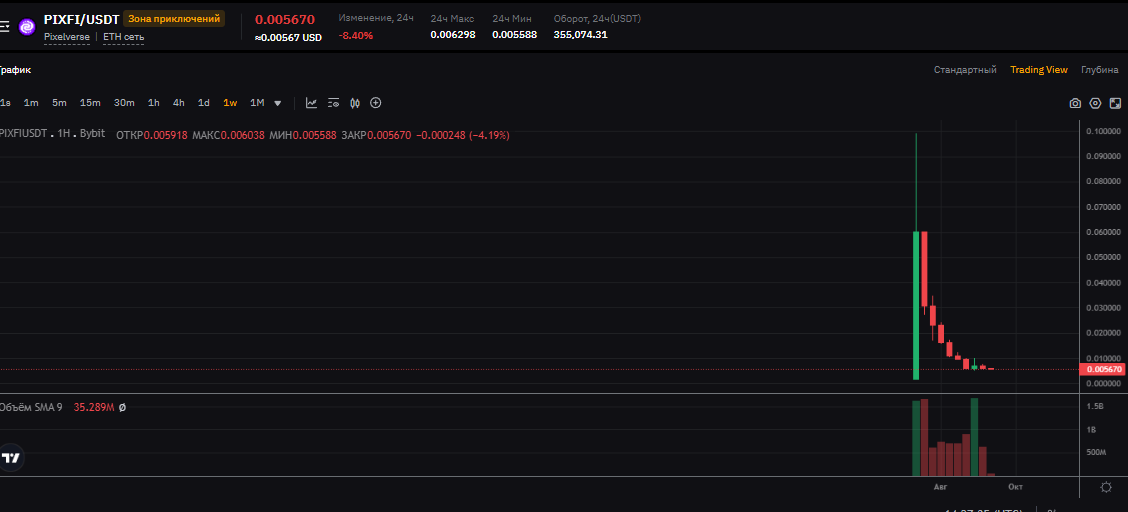This screenshot has width=1128, height=512.
Task: Click the add/compare plus circle icon
Action: tap(376, 103)
